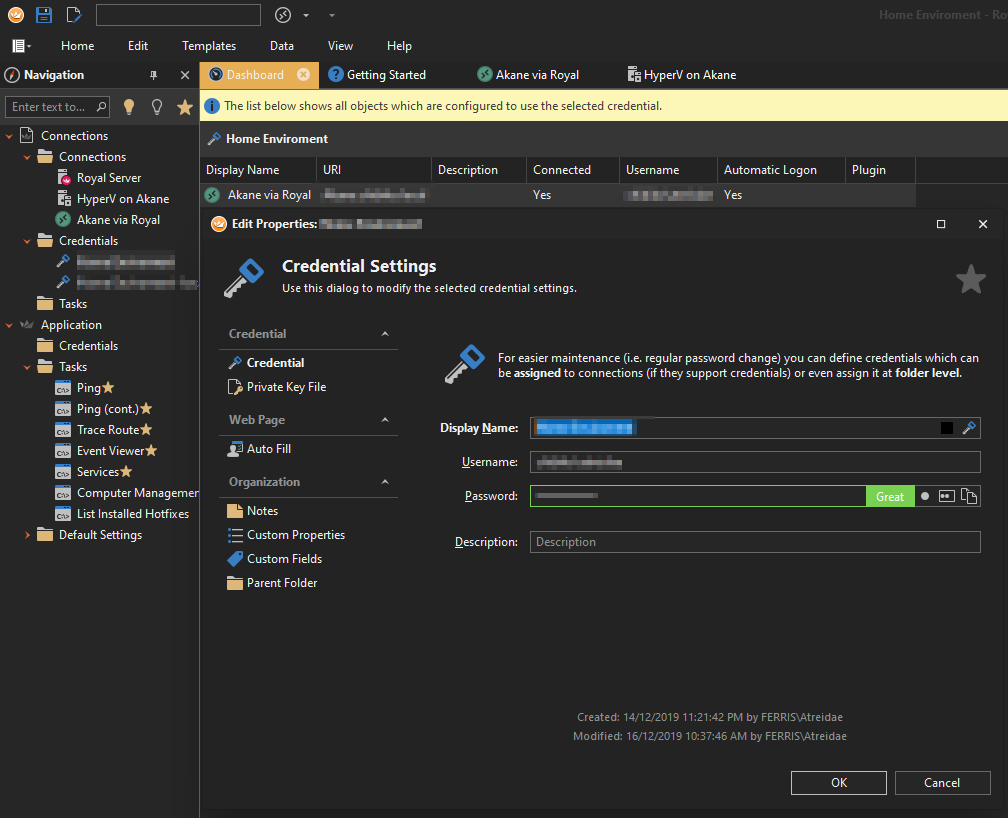Switch to the Akane via Royal tab
The height and width of the screenshot is (818, 1008).
pos(529,75)
